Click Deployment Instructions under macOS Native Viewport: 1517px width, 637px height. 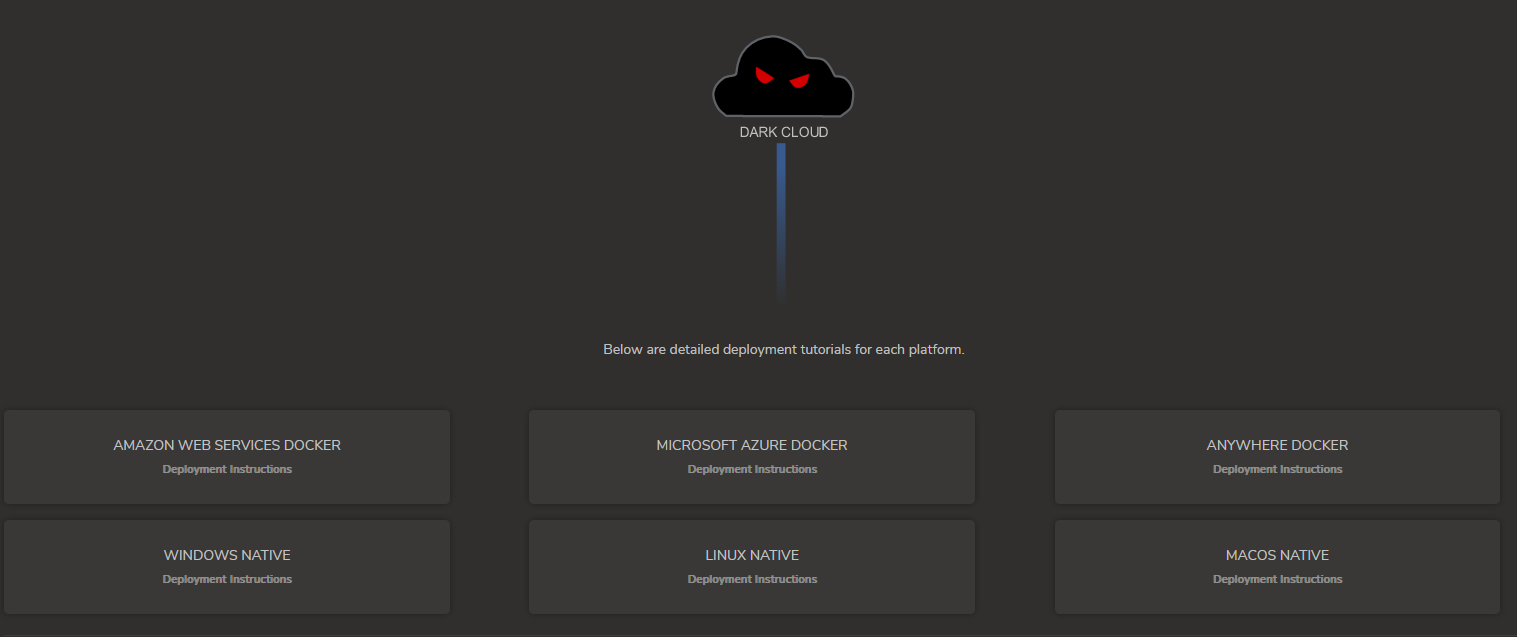[x=1277, y=580]
